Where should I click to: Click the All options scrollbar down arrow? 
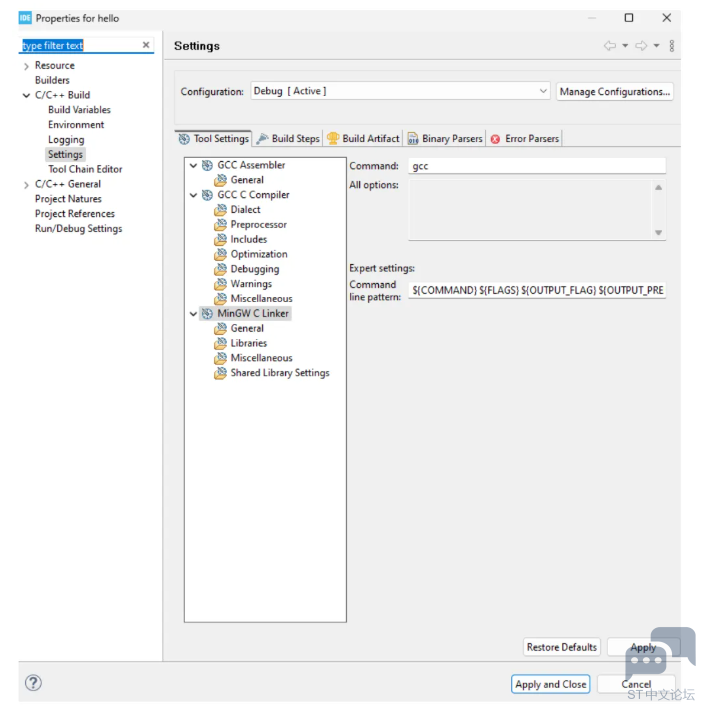pyautogui.click(x=658, y=232)
